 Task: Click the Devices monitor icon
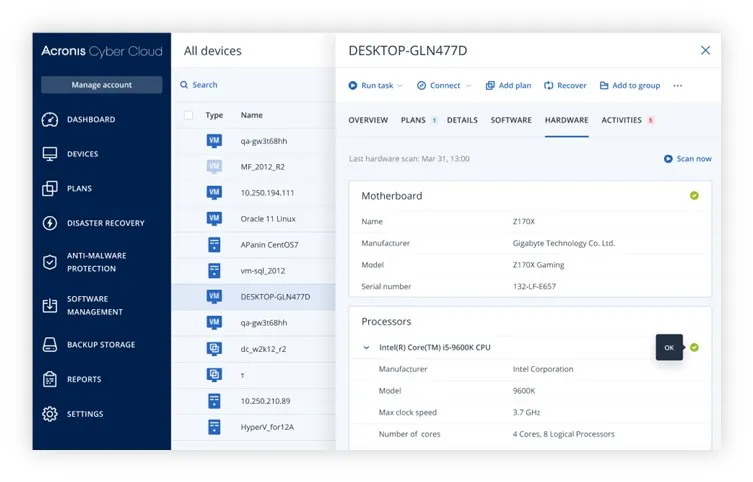pos(50,154)
